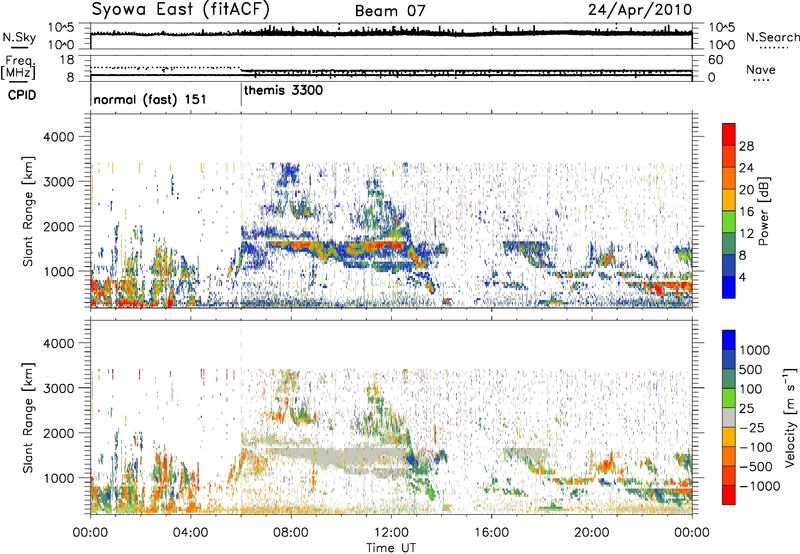The height and width of the screenshot is (554, 800).
Task: Click the 'Power [dB]' colorbar label
Action: pyautogui.click(x=763, y=211)
